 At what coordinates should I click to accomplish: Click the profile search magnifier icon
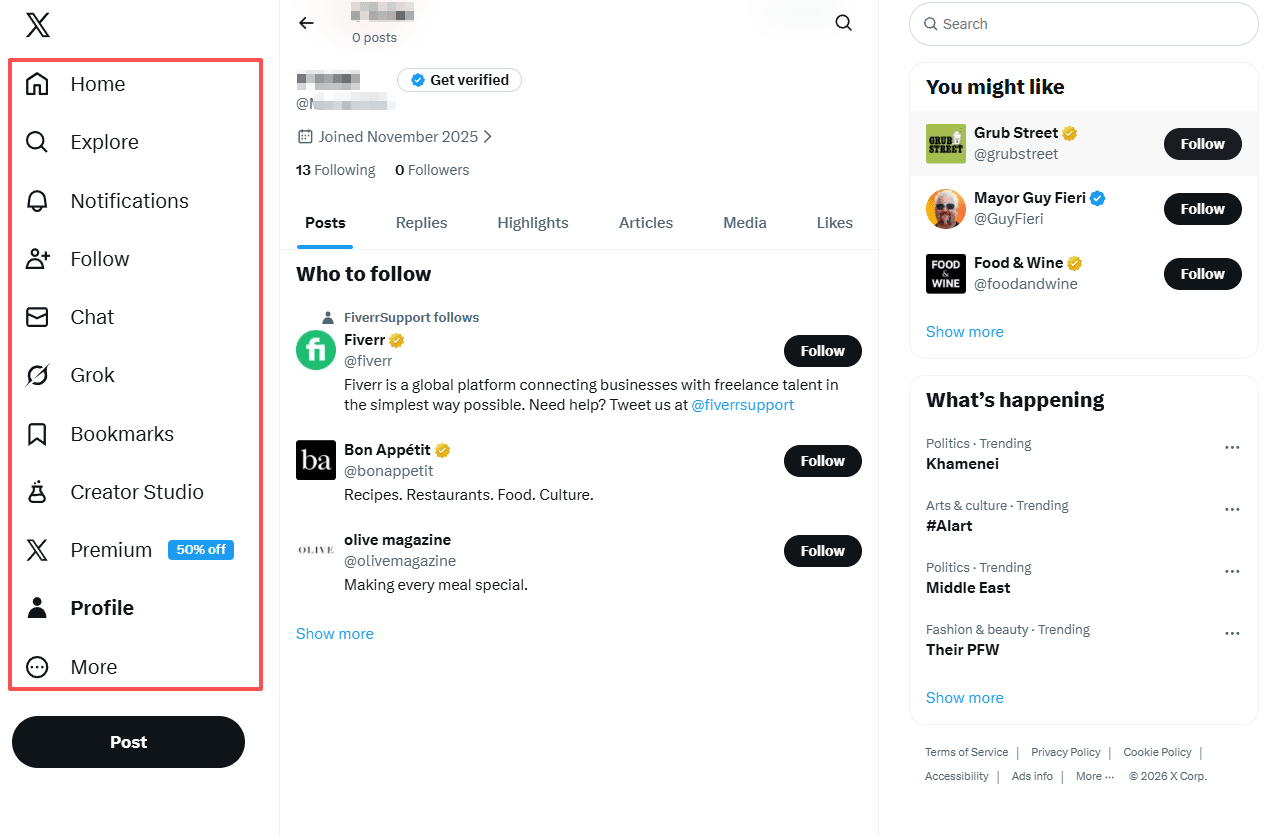[x=844, y=23]
